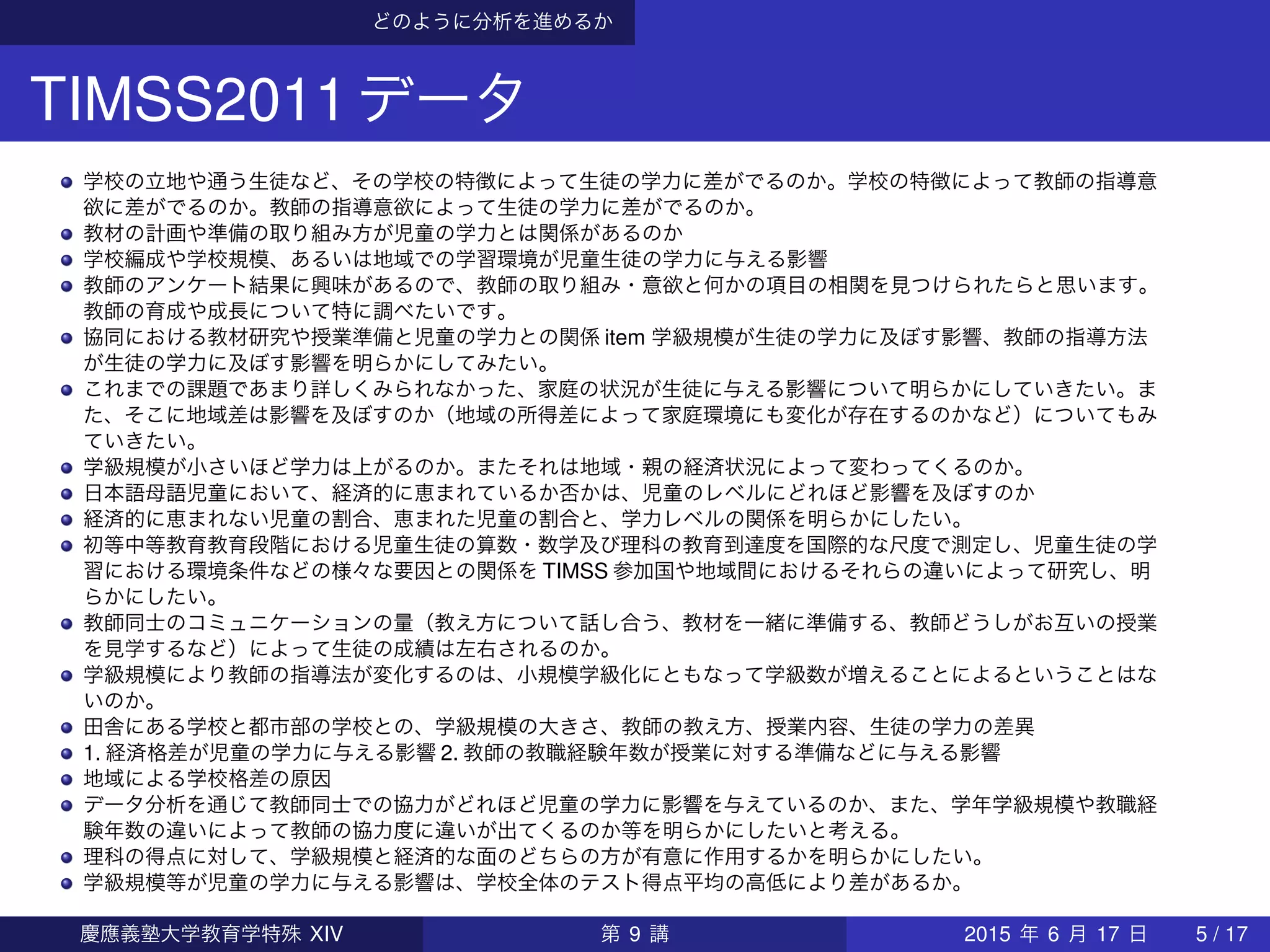Click the bullet starting 学級規模により教師の指導法
Image resolution: width=1270 pixels, height=952 pixels.
click(620, 687)
